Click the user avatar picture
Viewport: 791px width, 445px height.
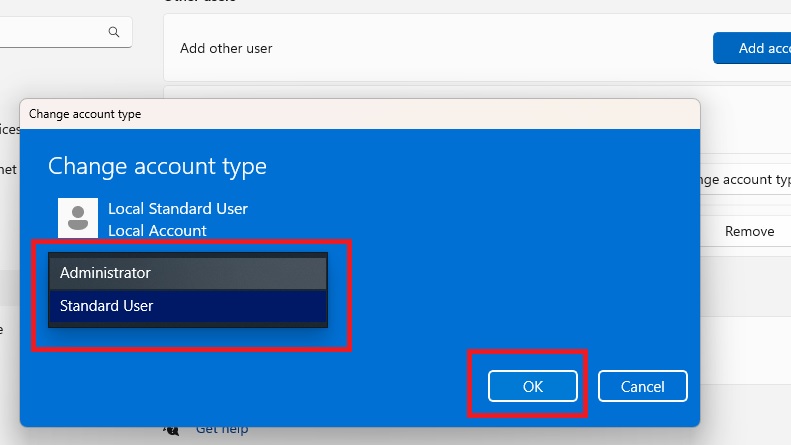(78, 218)
